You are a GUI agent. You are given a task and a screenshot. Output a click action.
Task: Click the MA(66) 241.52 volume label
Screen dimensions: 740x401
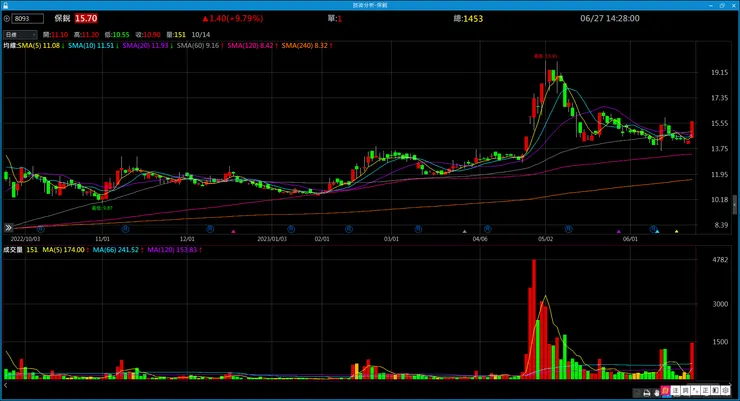point(118,250)
